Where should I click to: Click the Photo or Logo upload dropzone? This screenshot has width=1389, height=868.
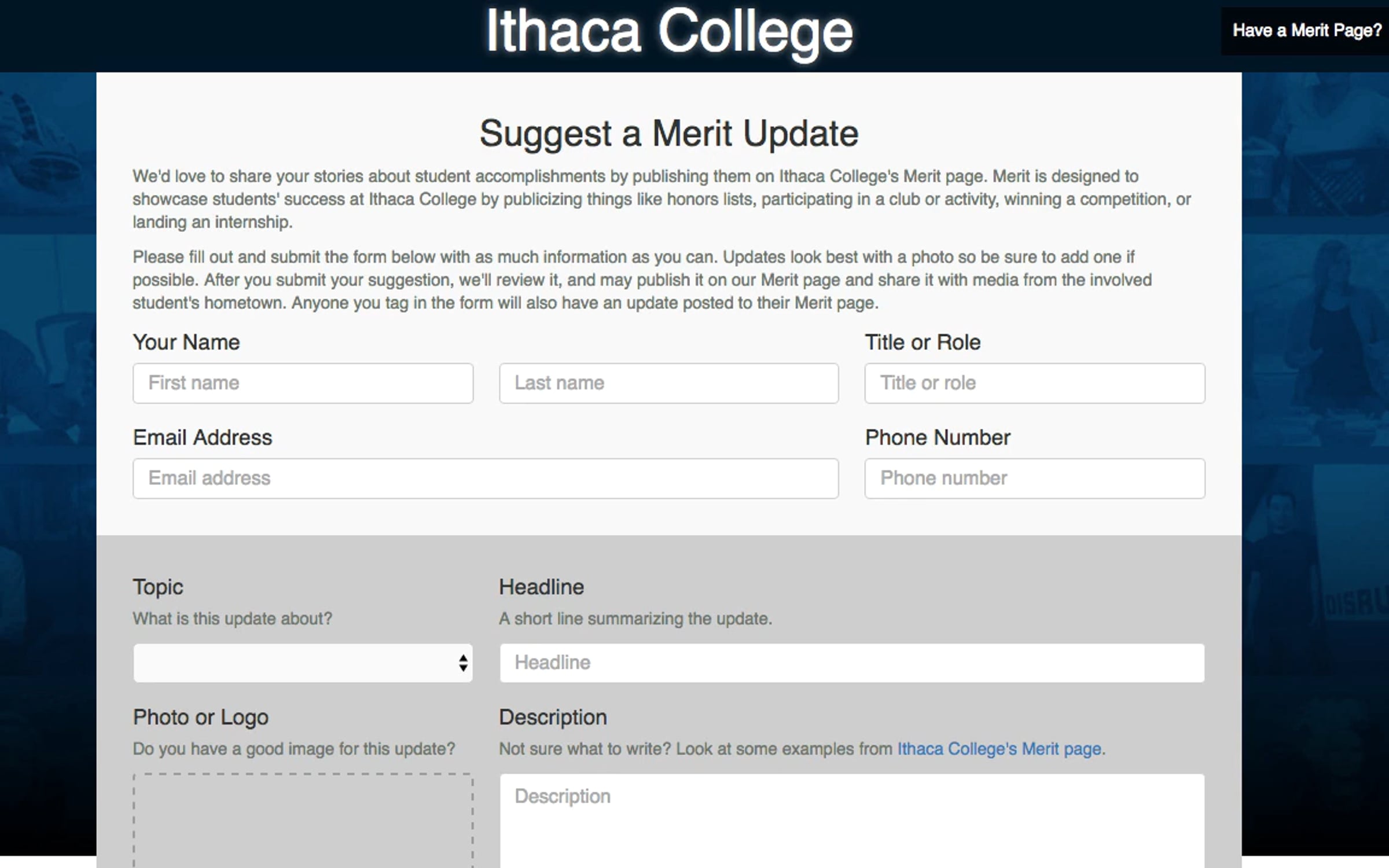coord(303,821)
